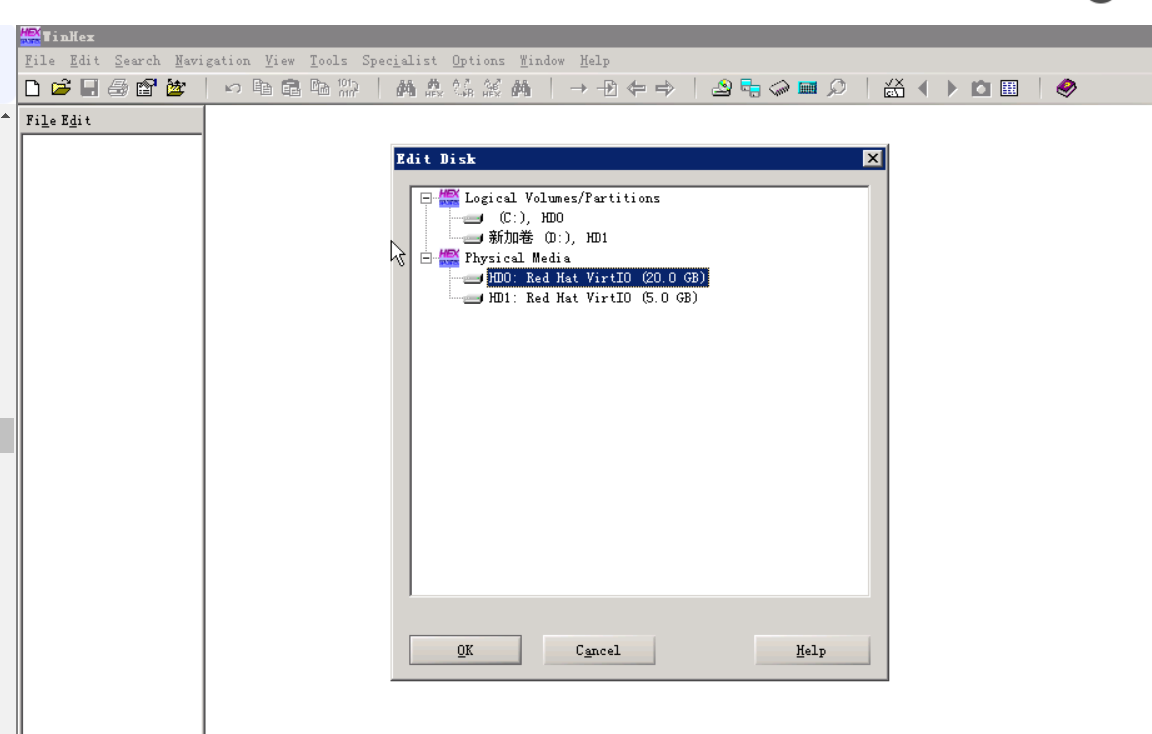Click the Open Folder toolbar icon

coord(176,88)
